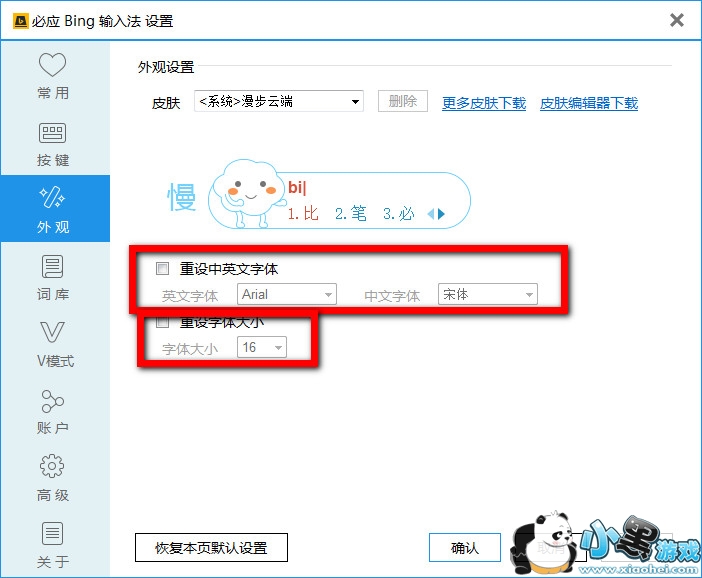Open 皮肤编辑器下载 link
The image size is (702, 578).
[x=589, y=103]
